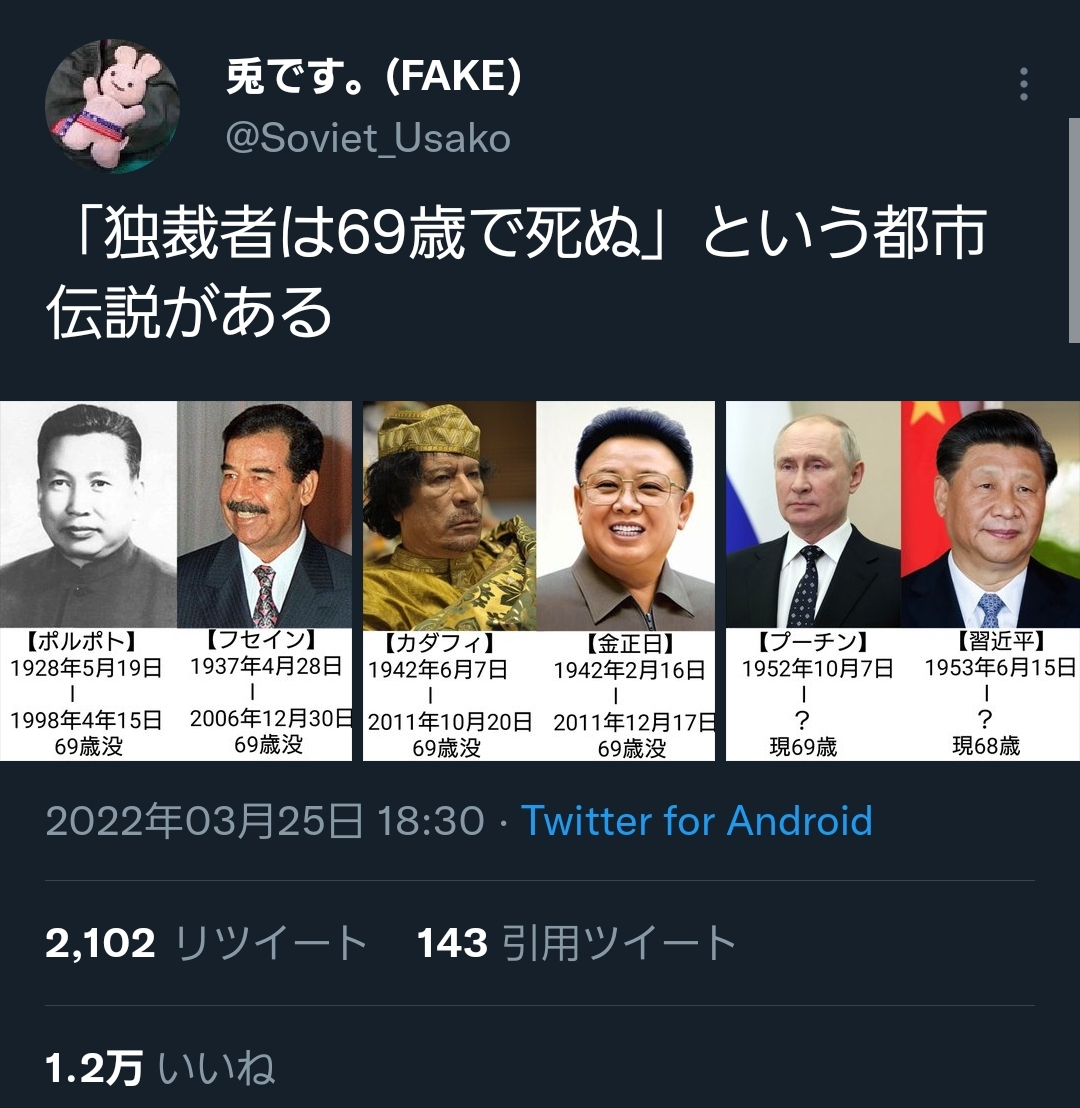1080x1108 pixels.
Task: Click the vertical scrollbar on the right edge
Action: pyautogui.click(x=1074, y=230)
